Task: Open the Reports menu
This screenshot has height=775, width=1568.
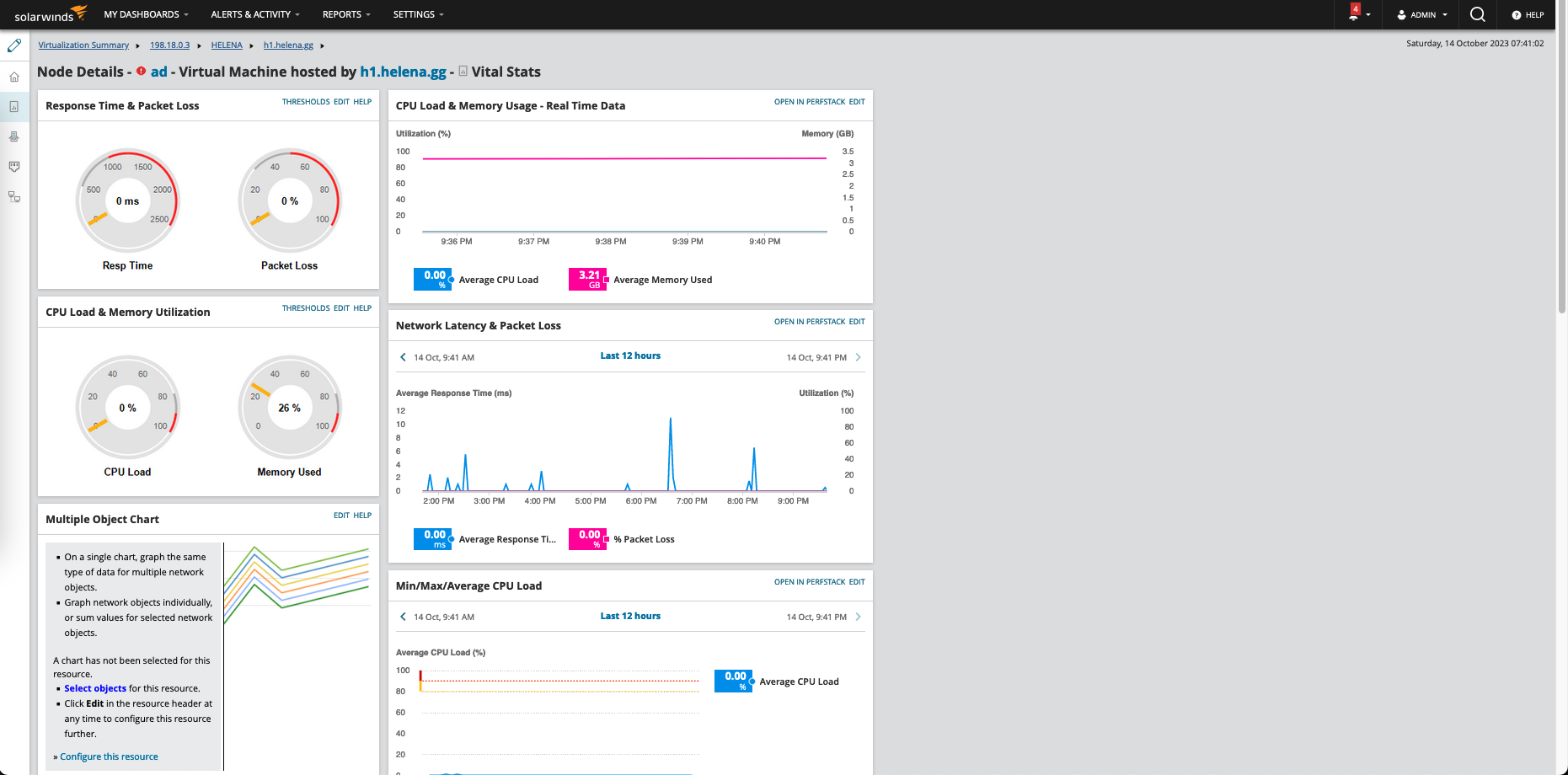Action: [x=345, y=14]
